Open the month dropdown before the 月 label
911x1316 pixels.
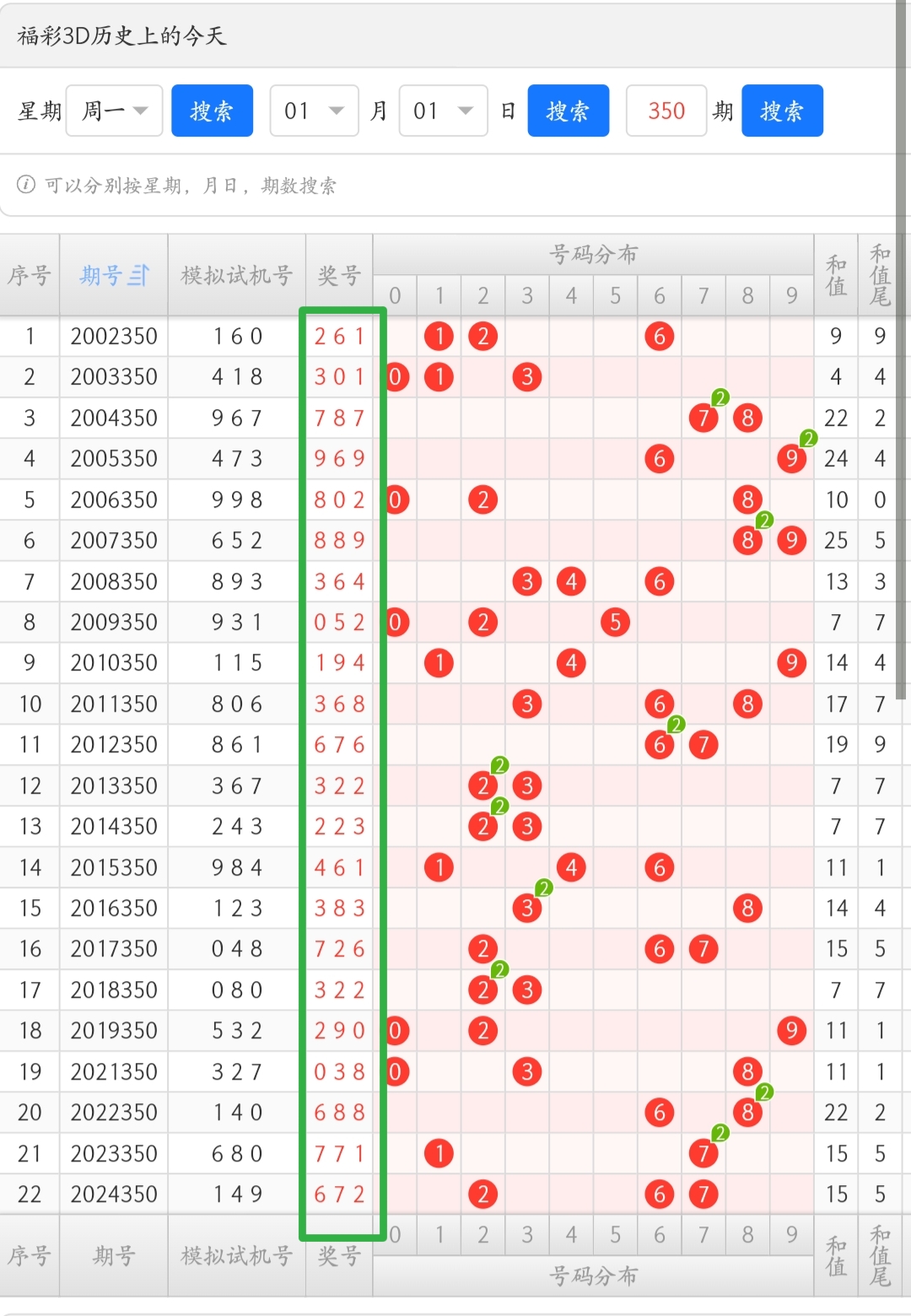314,111
